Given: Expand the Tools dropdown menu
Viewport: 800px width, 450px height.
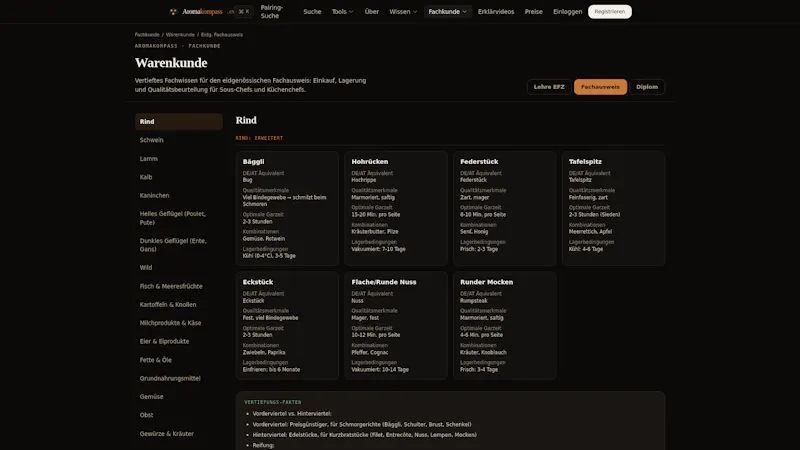Looking at the screenshot, I should [342, 11].
